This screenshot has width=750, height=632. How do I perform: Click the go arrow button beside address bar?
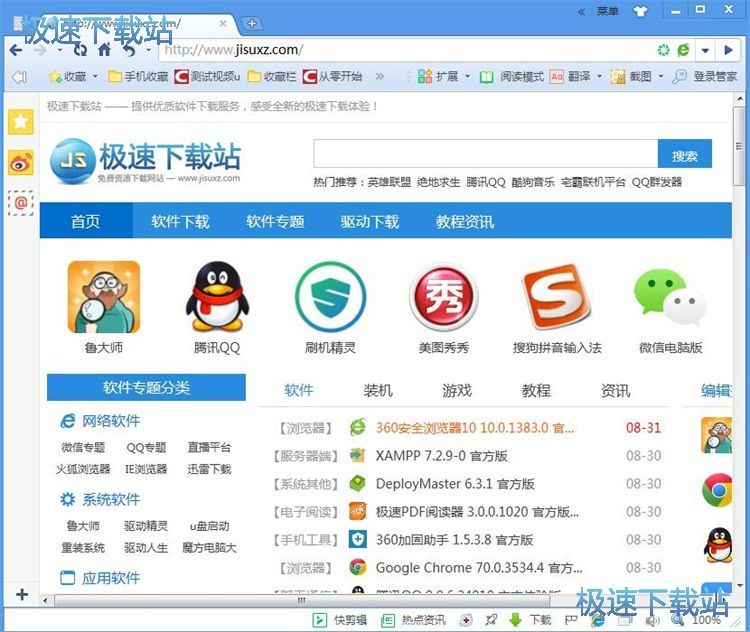click(728, 50)
